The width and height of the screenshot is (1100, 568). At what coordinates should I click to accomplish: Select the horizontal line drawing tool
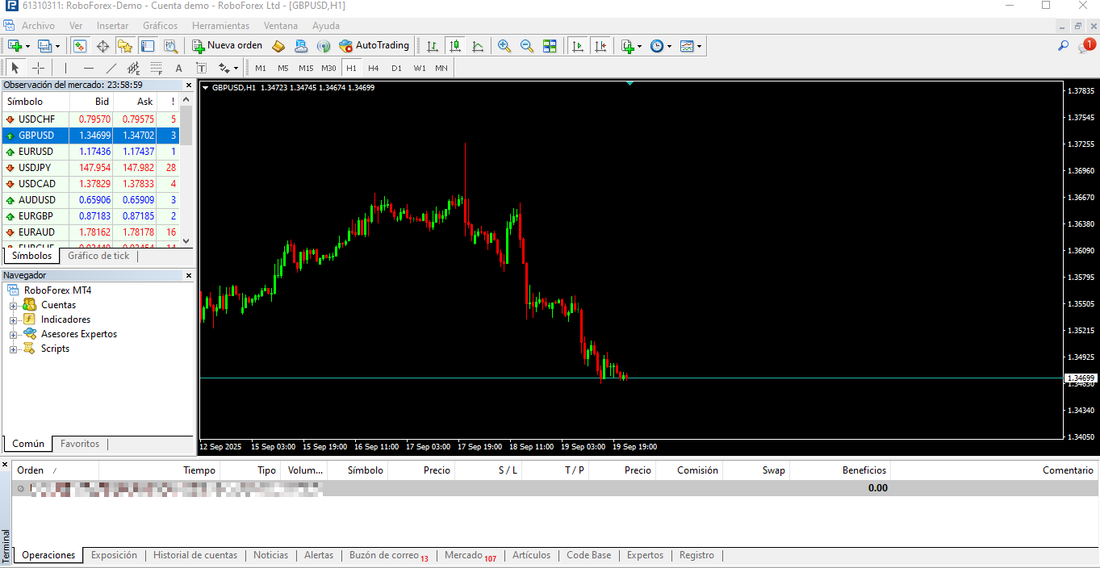tap(88, 68)
